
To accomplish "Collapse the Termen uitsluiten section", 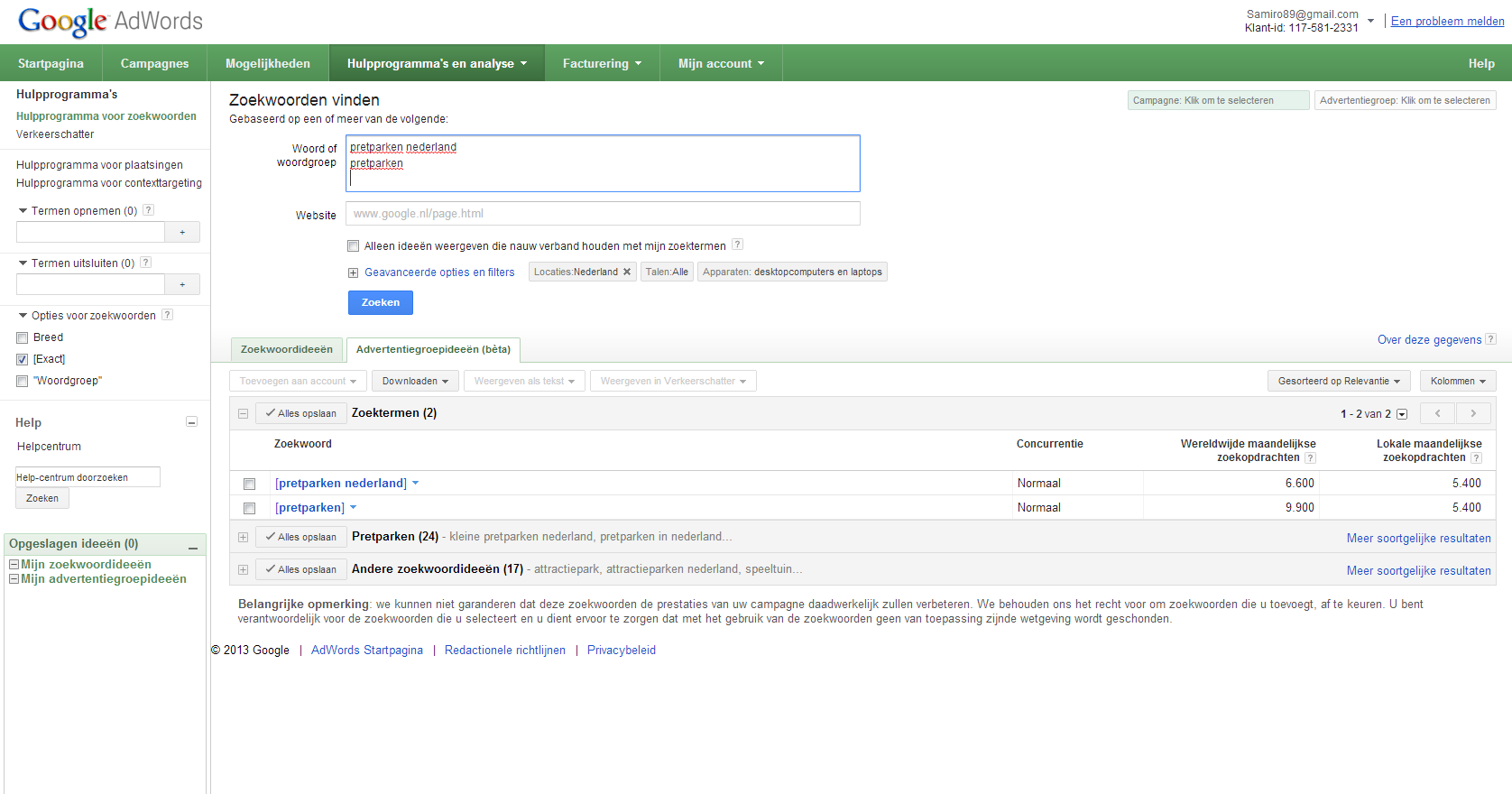I will 23,263.
